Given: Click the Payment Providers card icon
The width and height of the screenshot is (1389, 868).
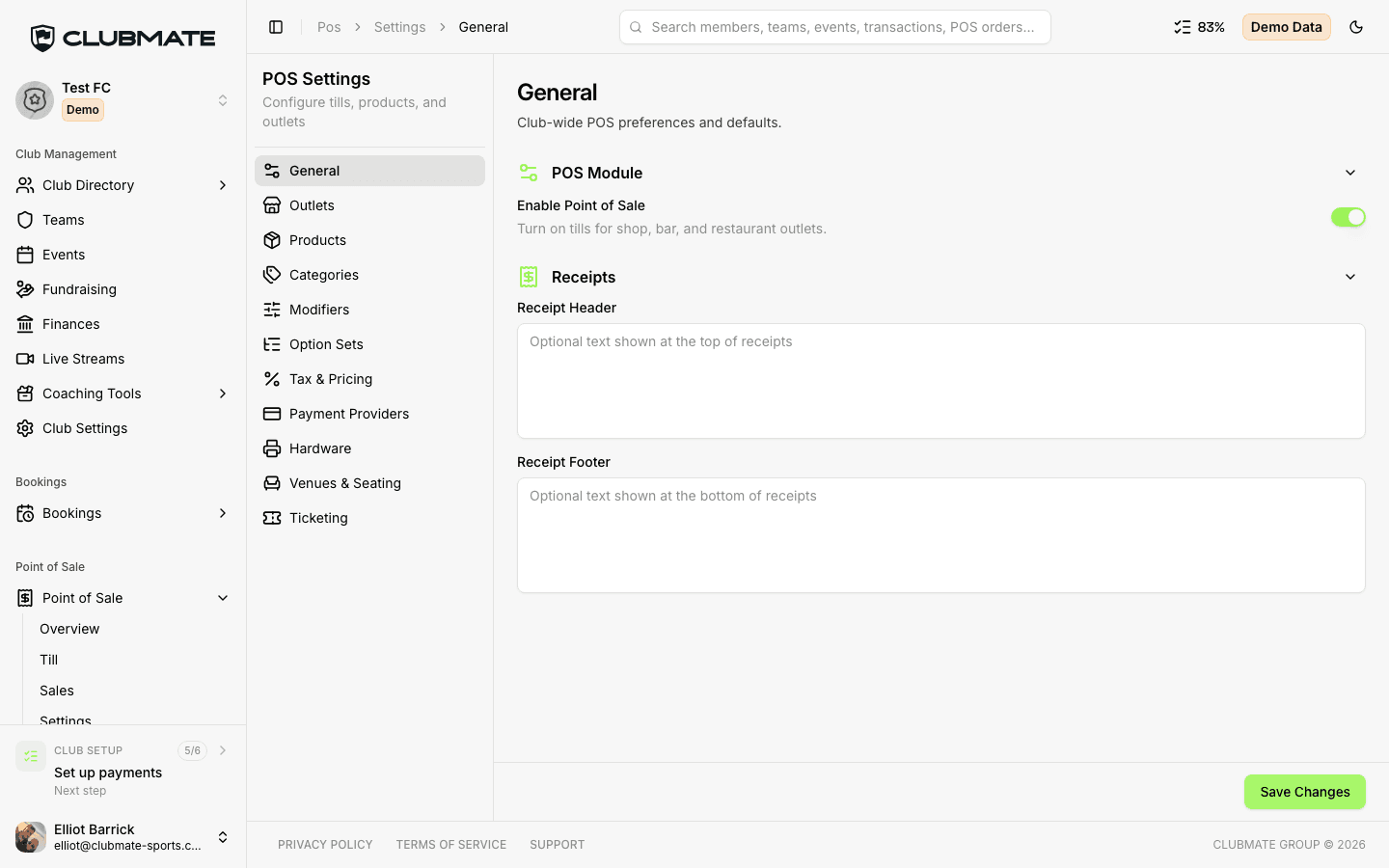Looking at the screenshot, I should [272, 414].
